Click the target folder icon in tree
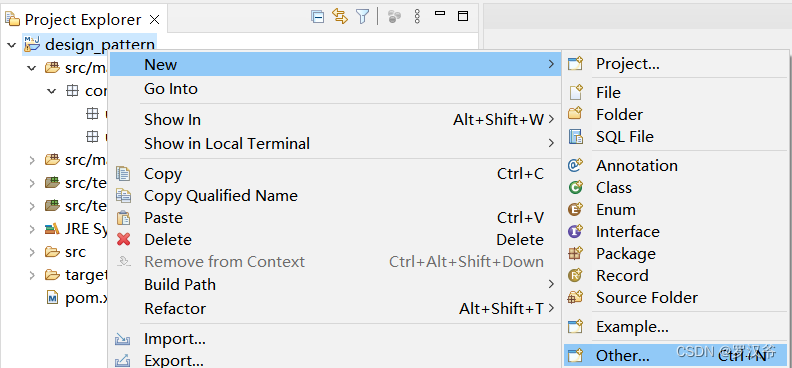Viewport: 792px width, 368px height. point(52,275)
